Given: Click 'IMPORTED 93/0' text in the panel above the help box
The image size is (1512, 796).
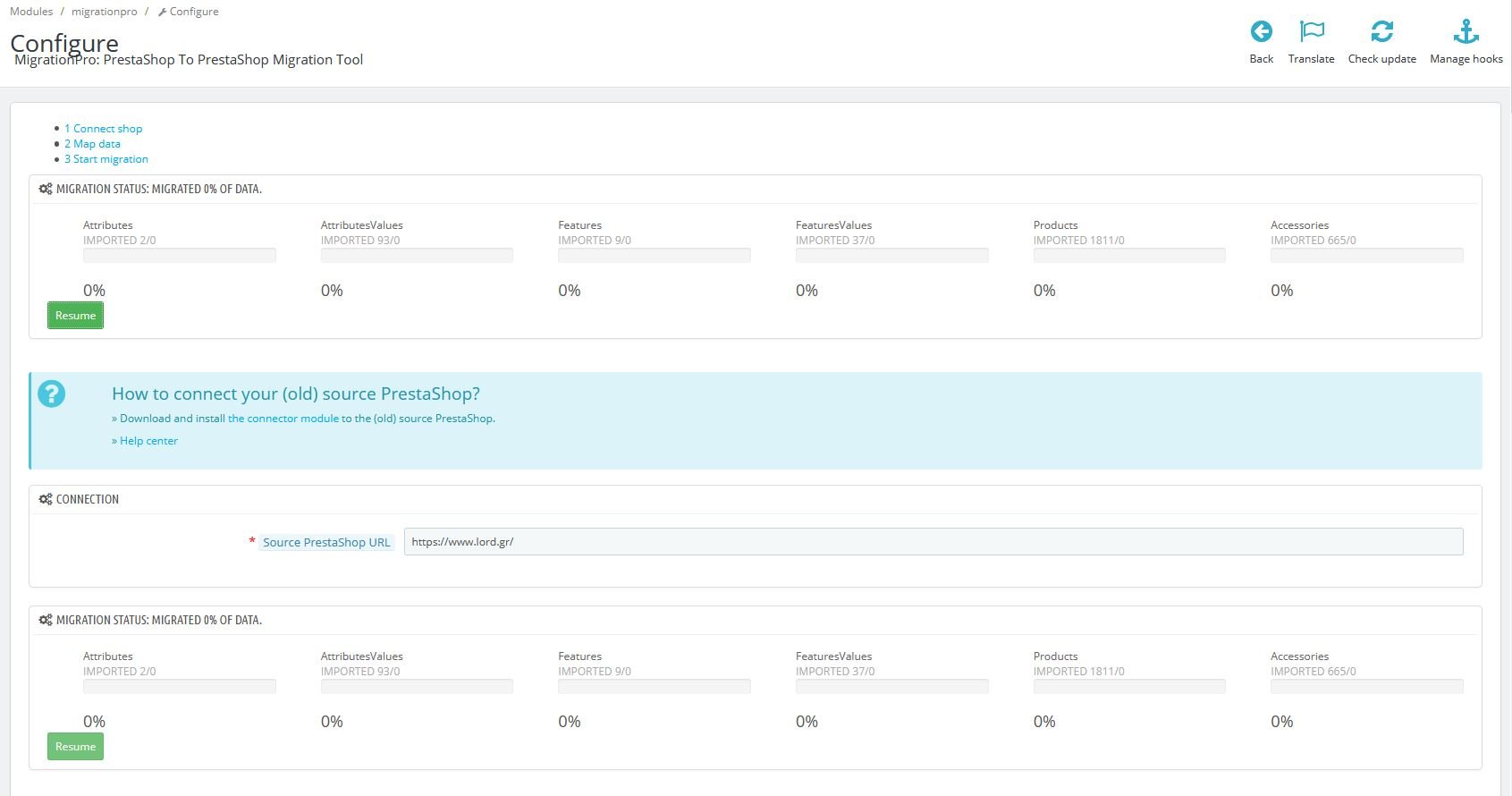Looking at the screenshot, I should tap(360, 241).
